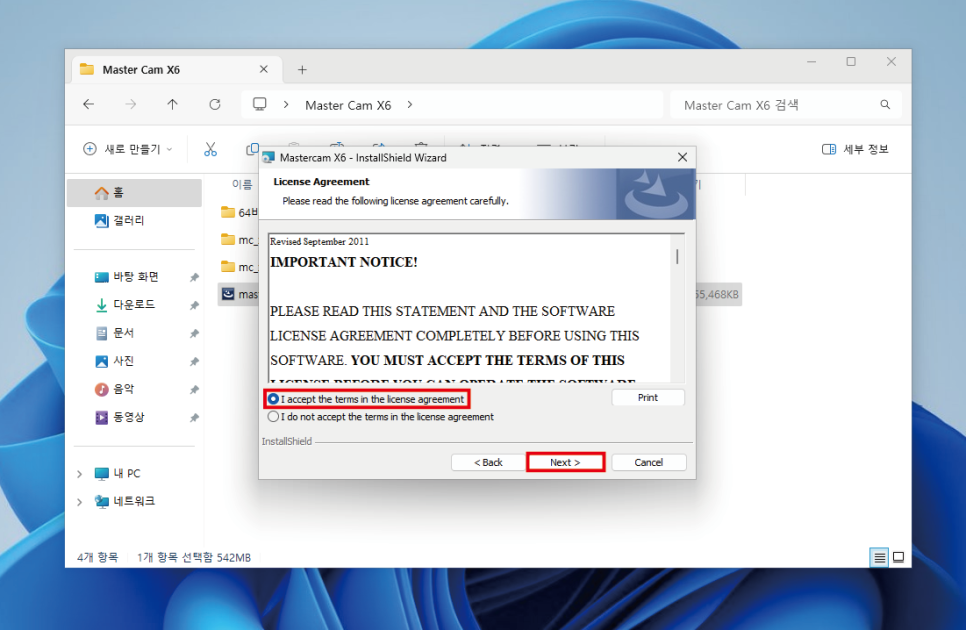Open 홈 (Home) in navigation pane
966x630 pixels.
(134, 193)
